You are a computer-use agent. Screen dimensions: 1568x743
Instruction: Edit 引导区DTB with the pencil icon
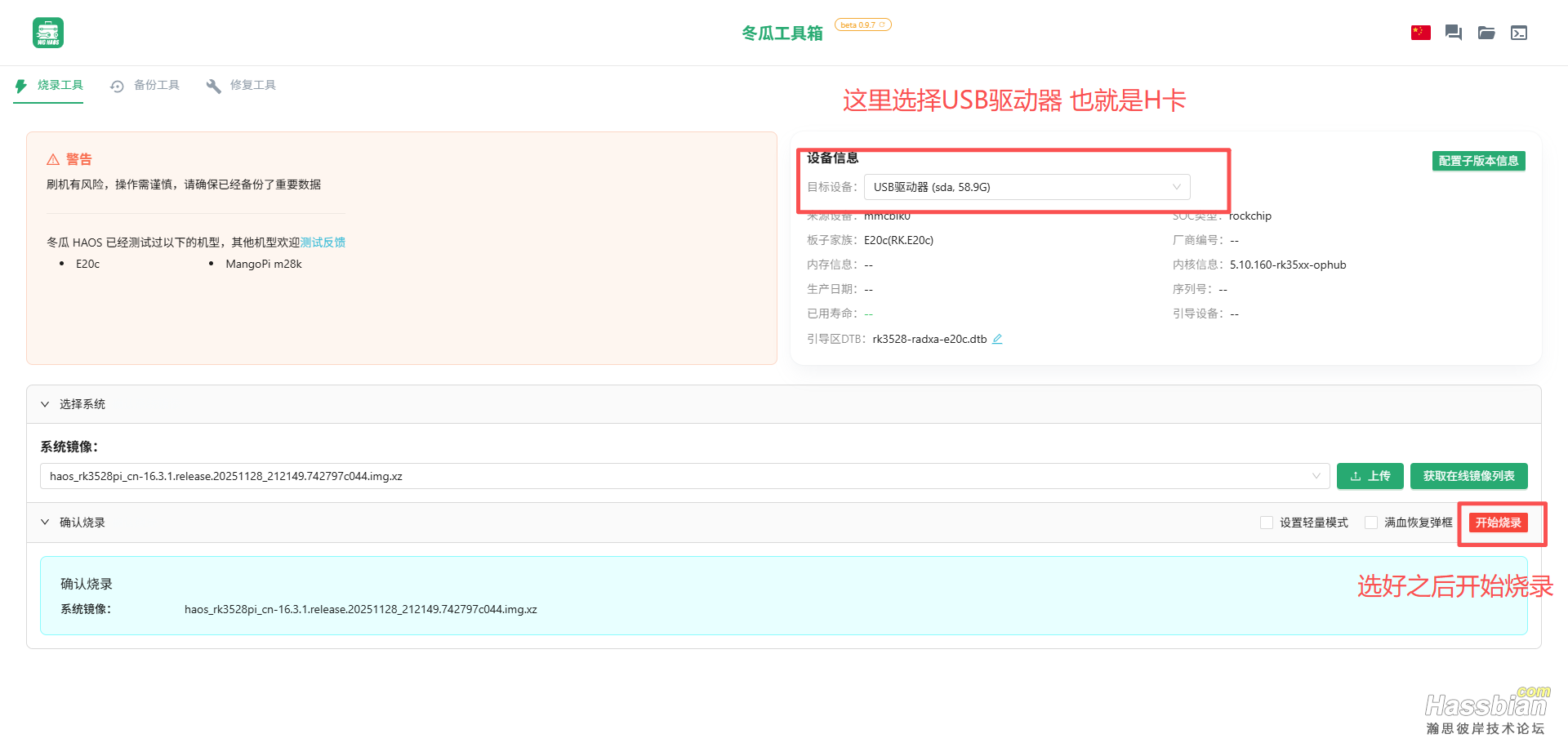[997, 338]
